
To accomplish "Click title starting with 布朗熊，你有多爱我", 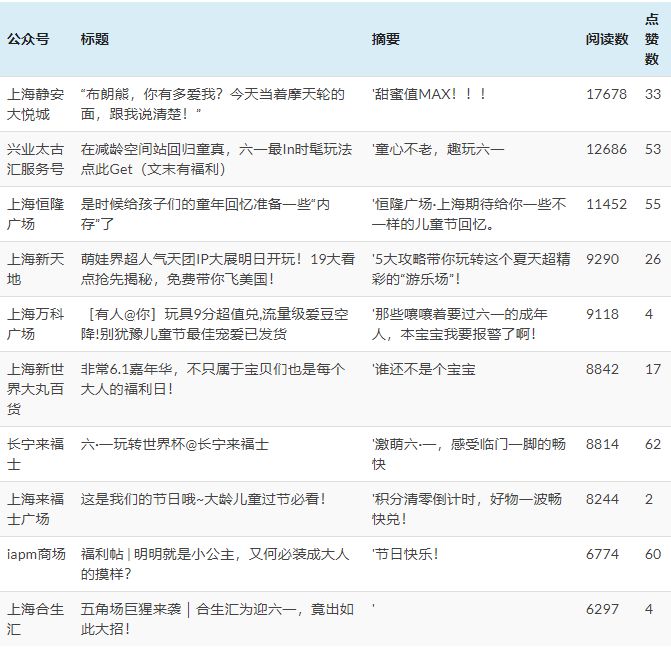I will coord(213,104).
